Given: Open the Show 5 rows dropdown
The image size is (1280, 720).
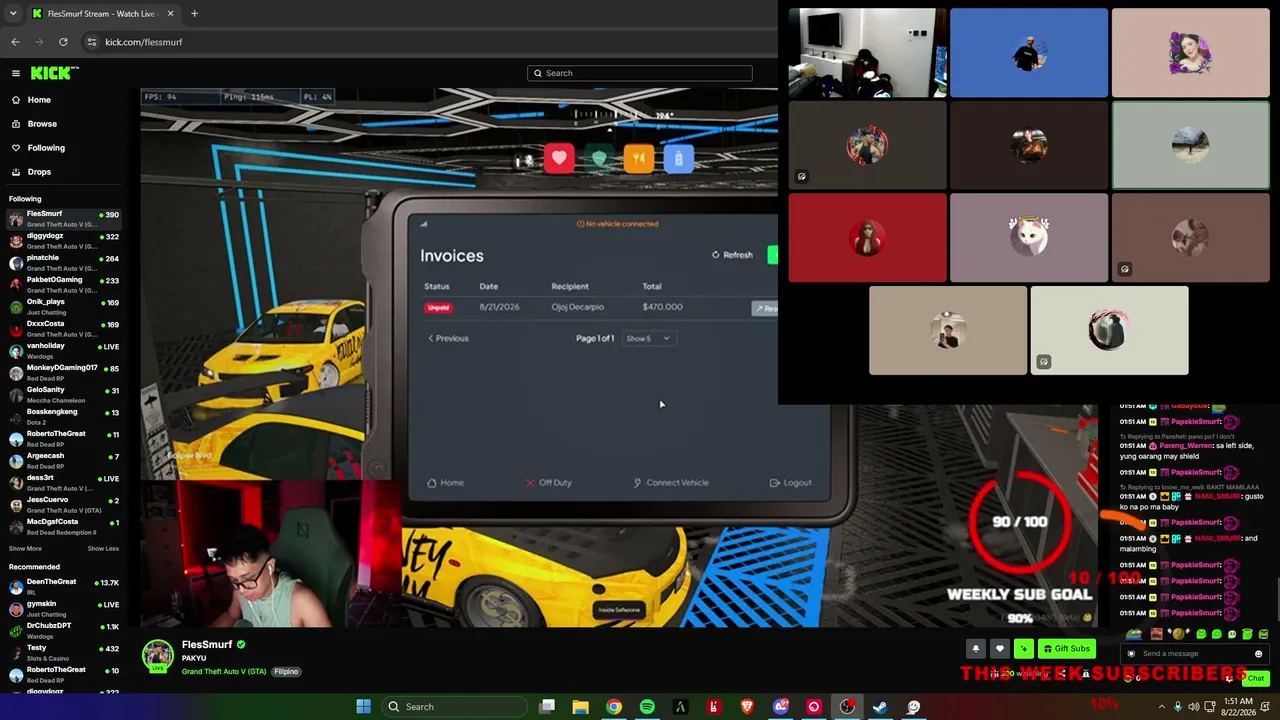Looking at the screenshot, I should click(x=648, y=338).
